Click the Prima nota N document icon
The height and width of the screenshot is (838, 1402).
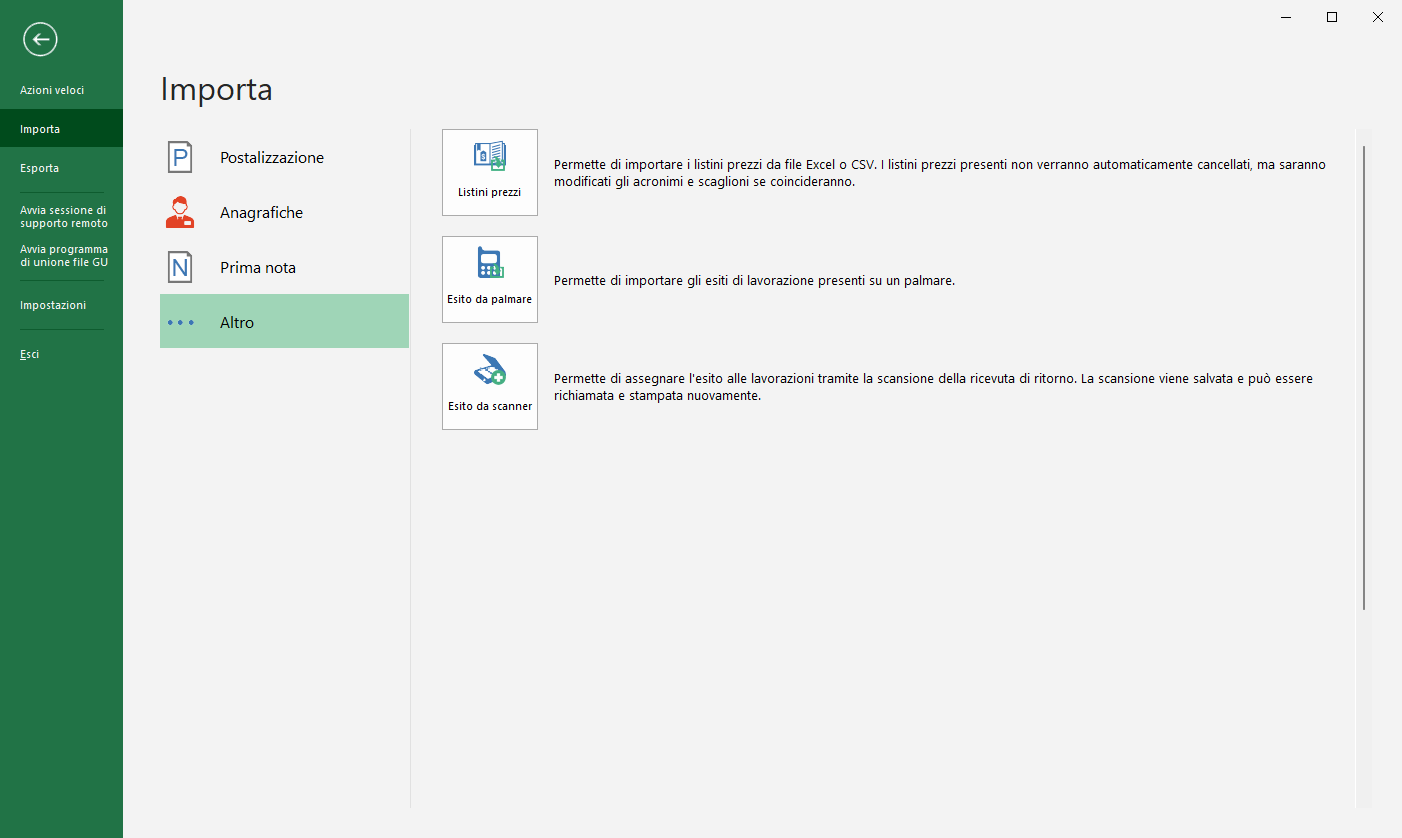180,267
